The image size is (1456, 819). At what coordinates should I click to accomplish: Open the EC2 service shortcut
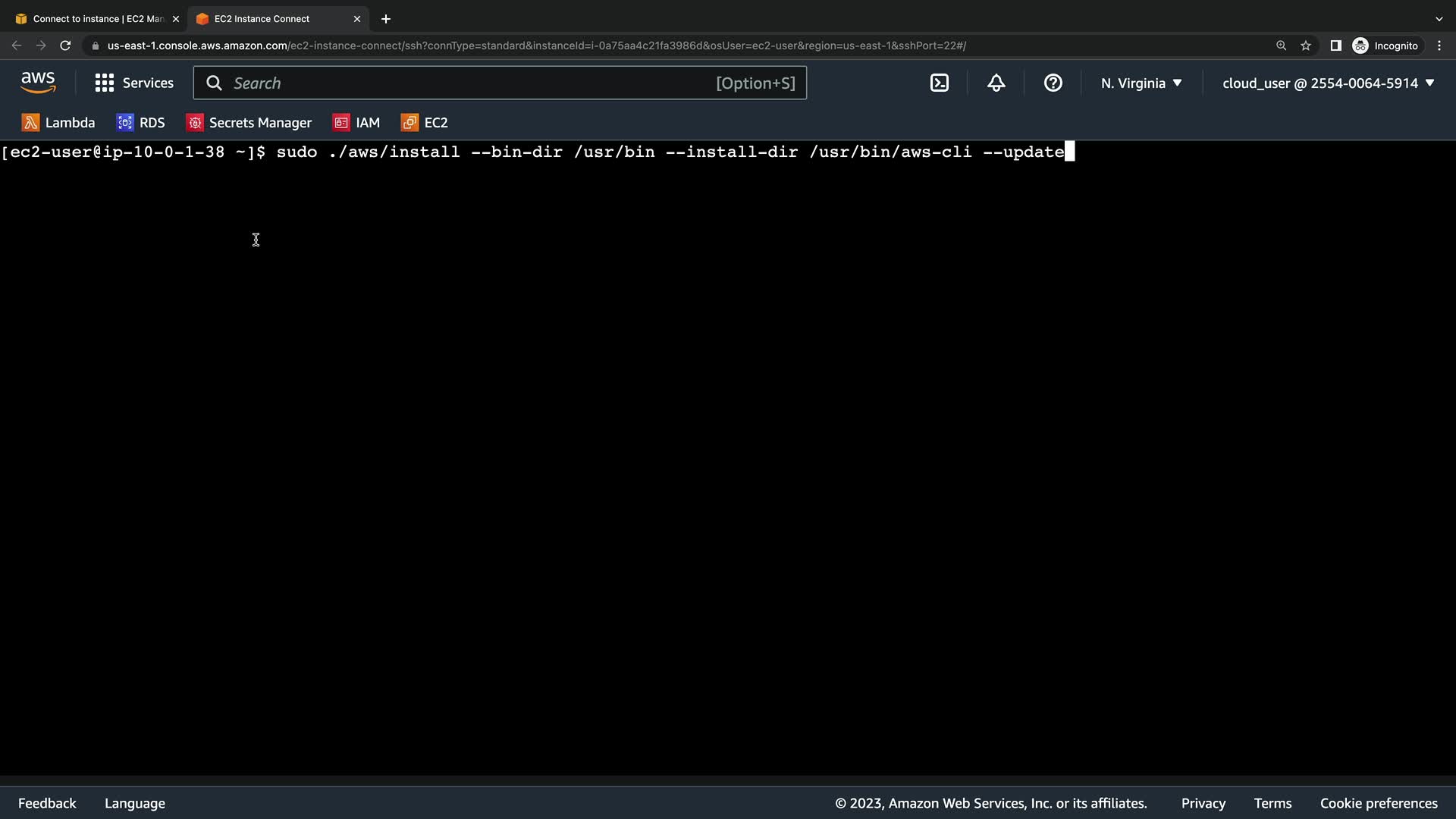pyautogui.click(x=425, y=123)
